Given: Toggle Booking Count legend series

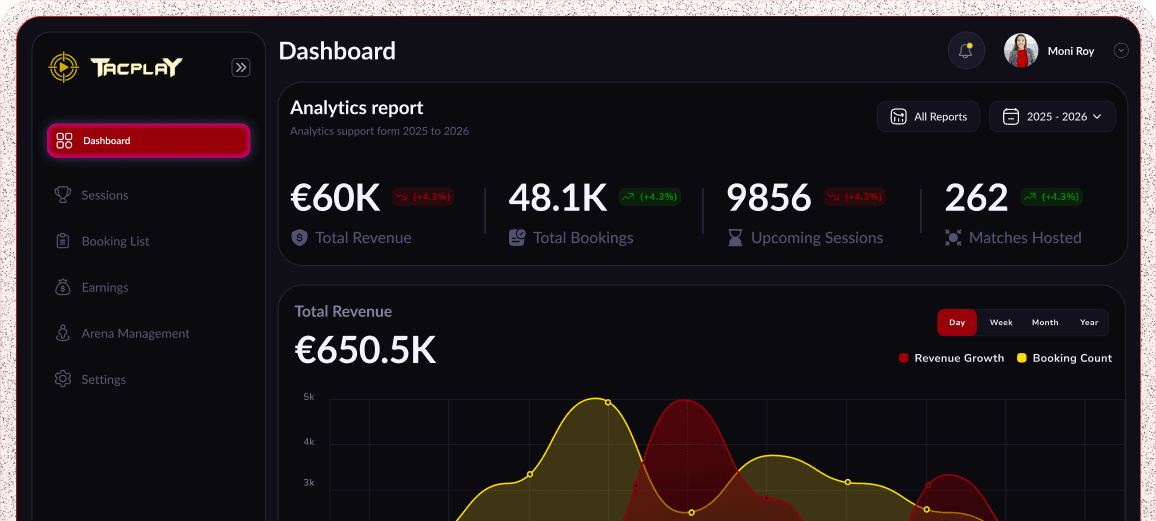Looking at the screenshot, I should pos(1065,358).
